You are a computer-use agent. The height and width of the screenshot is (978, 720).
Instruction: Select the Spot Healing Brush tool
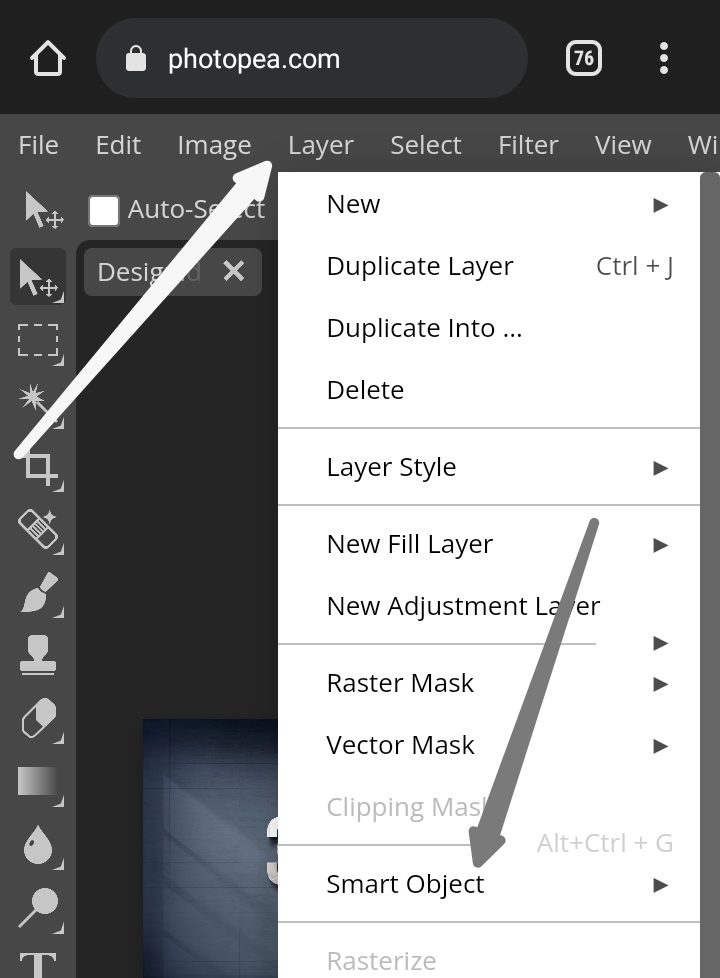(37, 529)
